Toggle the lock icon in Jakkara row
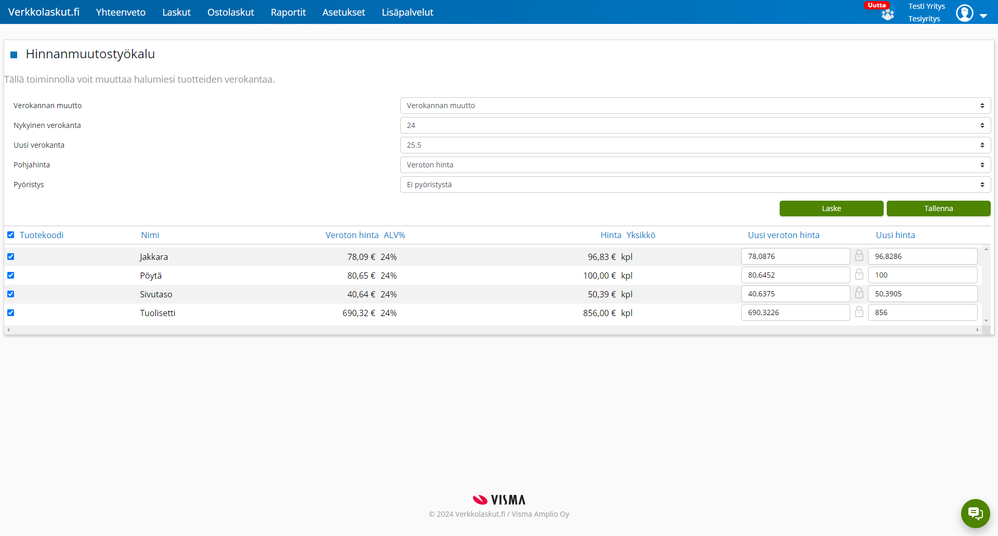Image resolution: width=998 pixels, height=536 pixels. pos(859,256)
